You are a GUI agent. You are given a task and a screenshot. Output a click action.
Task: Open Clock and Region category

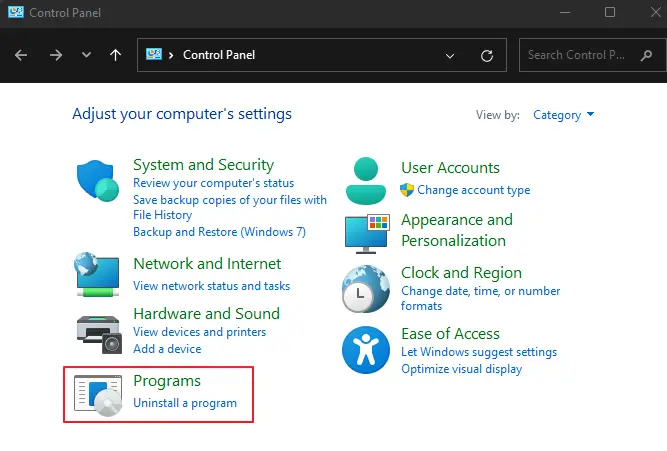click(x=462, y=273)
